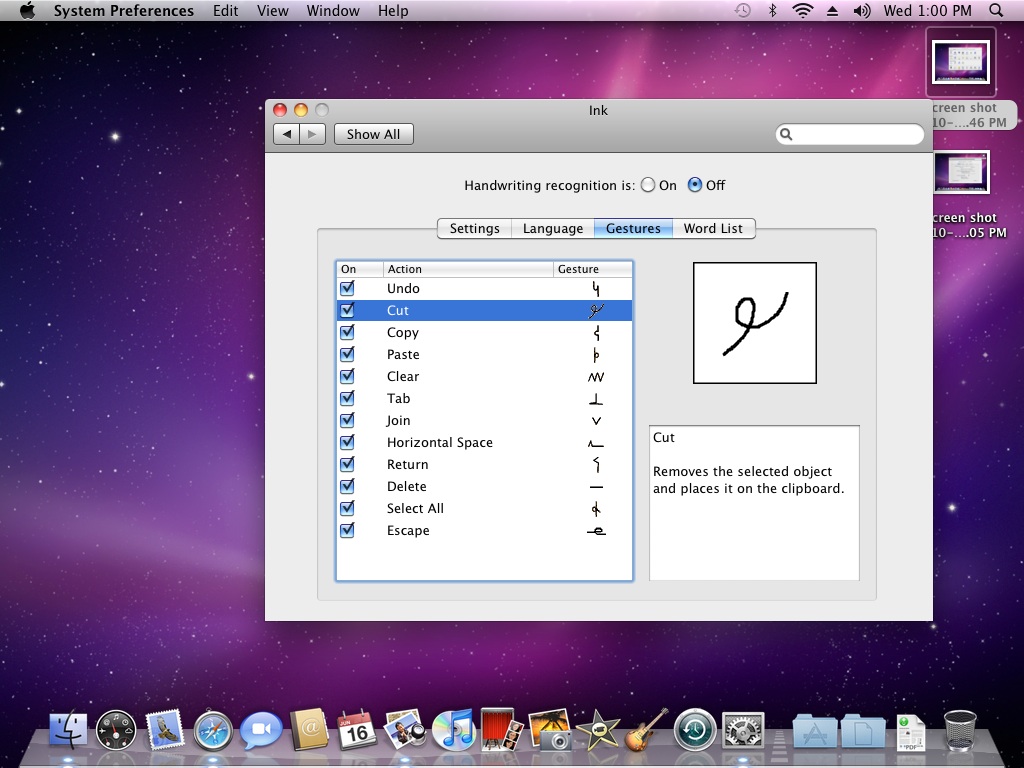The image size is (1024, 768).
Task: Click the Time Machine menu bar icon
Action: tap(743, 10)
